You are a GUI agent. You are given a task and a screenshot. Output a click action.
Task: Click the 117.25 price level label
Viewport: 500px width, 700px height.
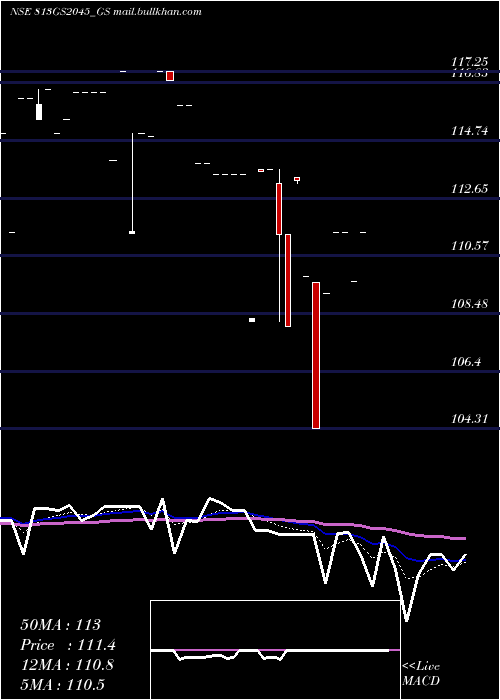[x=470, y=62]
